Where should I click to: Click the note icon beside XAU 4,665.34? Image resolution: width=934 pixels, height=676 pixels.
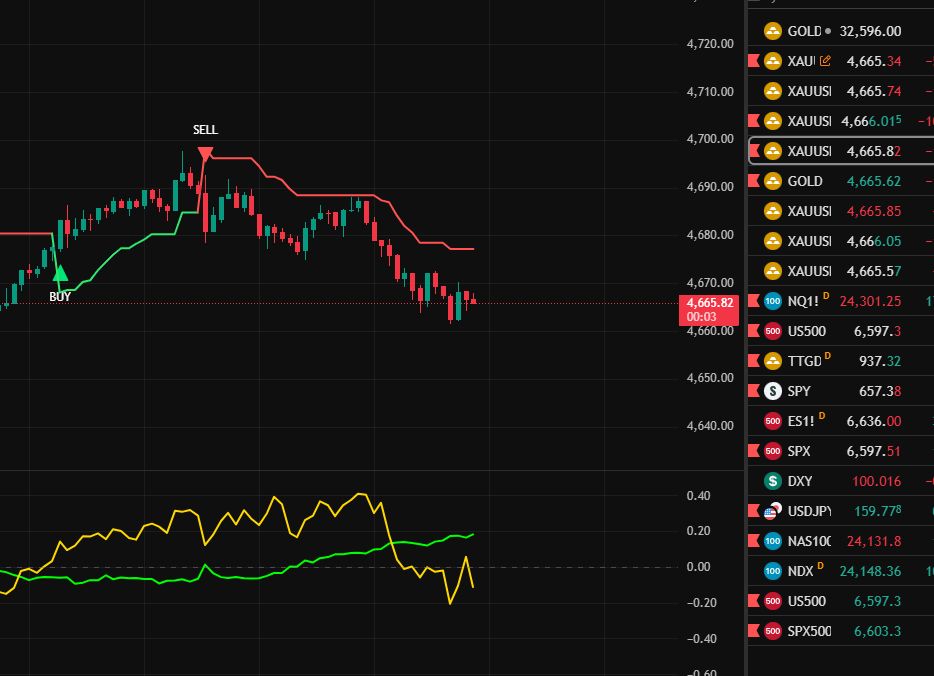pos(825,61)
